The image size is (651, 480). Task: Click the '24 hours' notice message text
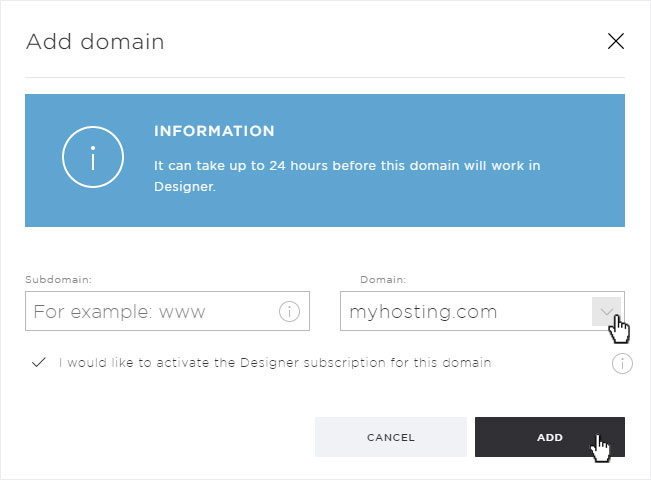click(x=347, y=176)
